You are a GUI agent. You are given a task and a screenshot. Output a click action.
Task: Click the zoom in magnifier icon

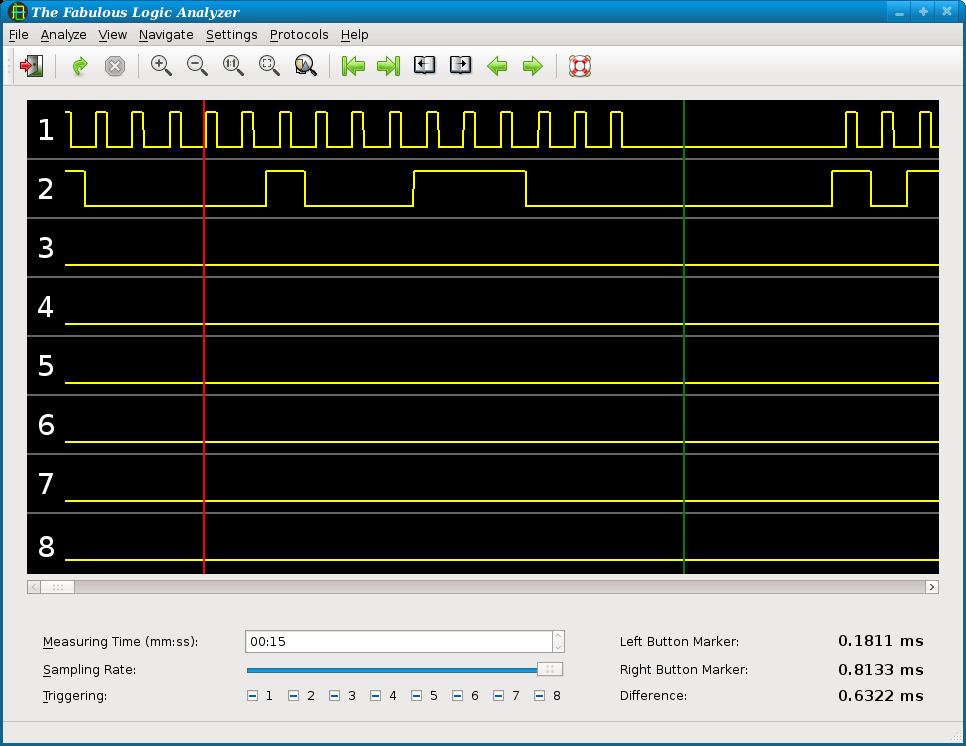point(161,66)
